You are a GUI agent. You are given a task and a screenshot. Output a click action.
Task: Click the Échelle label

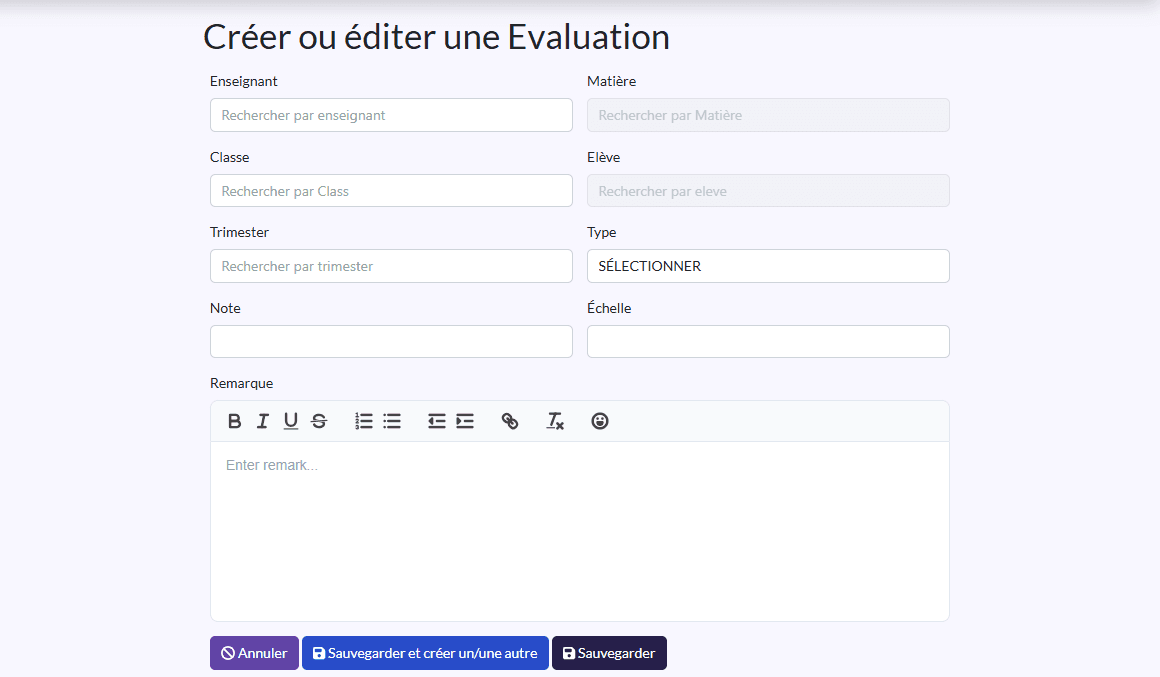(609, 308)
